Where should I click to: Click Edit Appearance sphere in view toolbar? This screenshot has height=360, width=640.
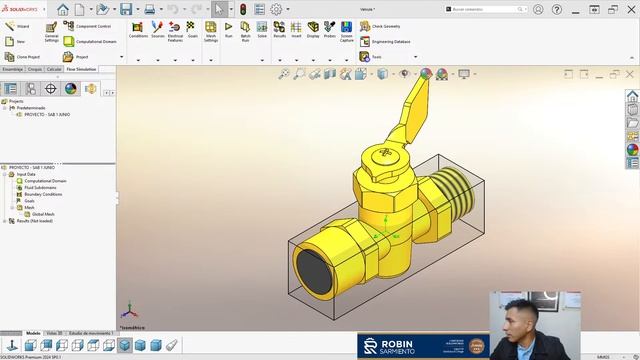pos(425,74)
